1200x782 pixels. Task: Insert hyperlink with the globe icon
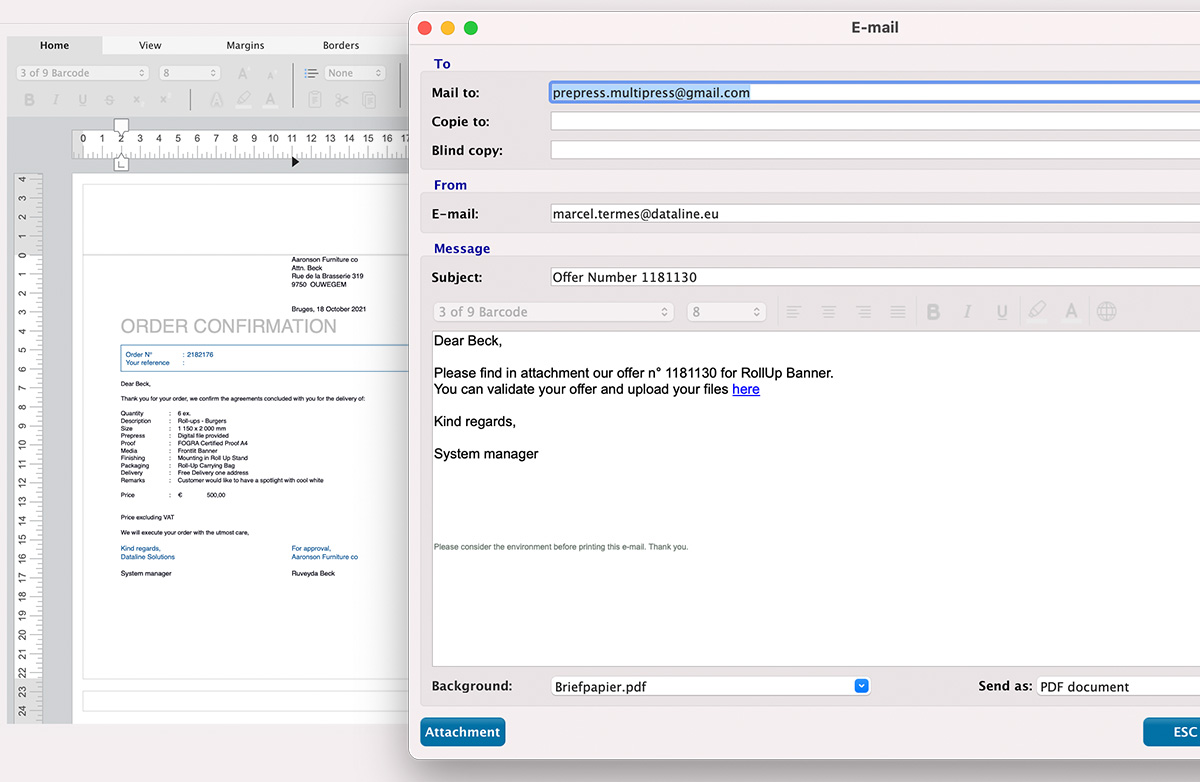pos(1106,312)
